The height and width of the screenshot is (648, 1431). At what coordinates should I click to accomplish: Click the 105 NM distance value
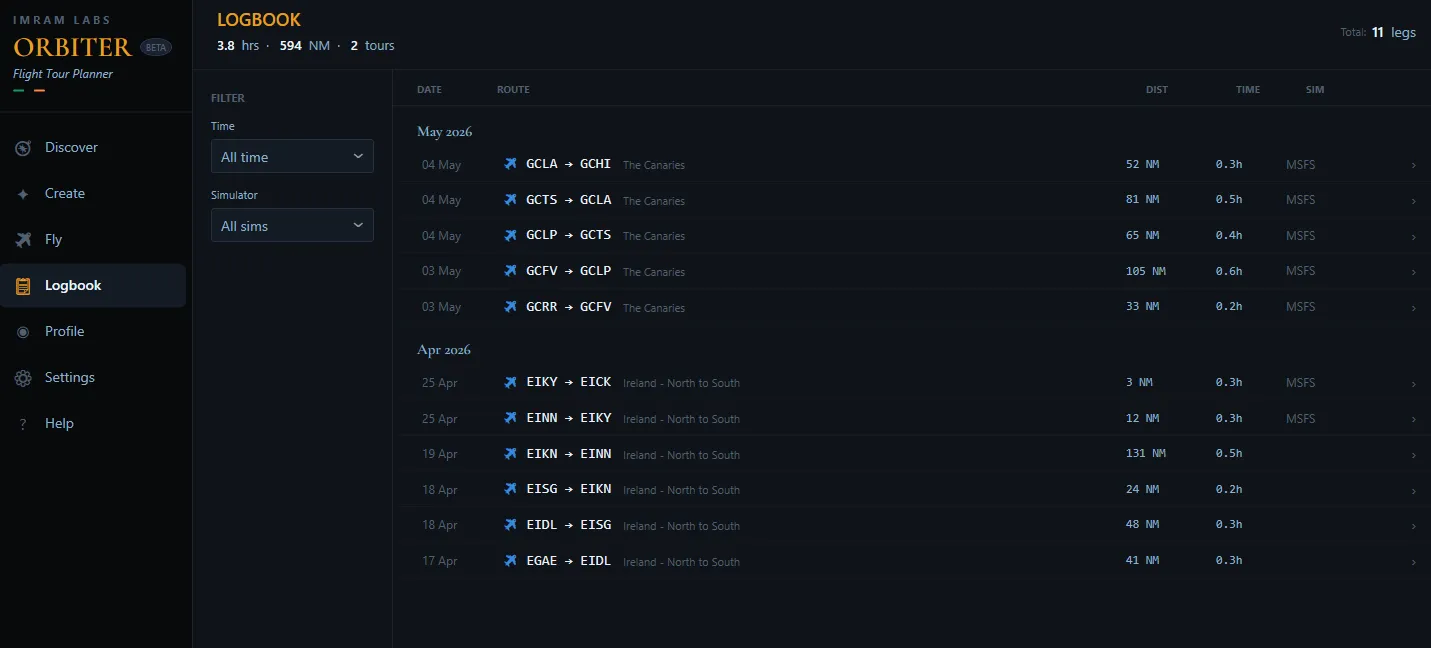click(x=1146, y=271)
